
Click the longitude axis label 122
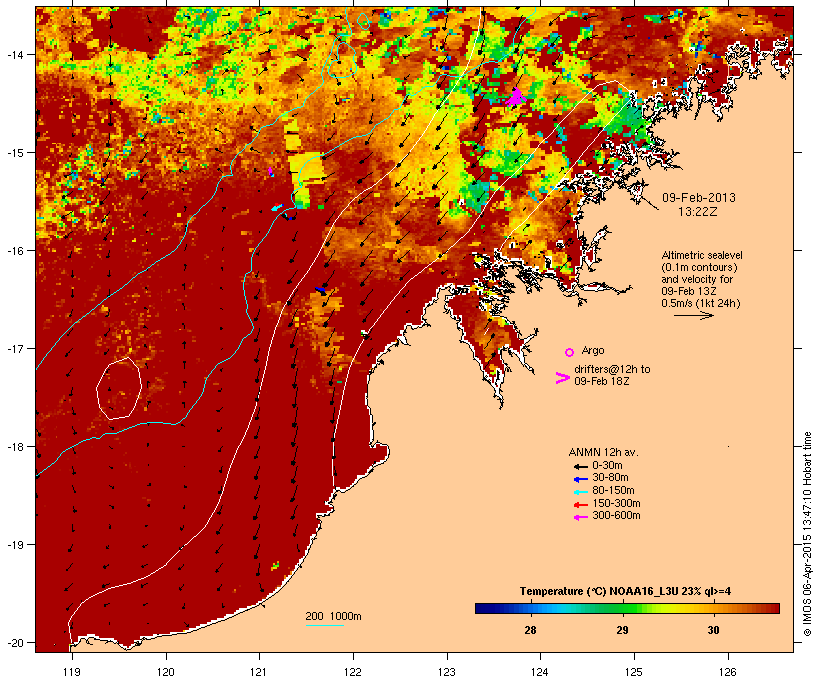352,672
